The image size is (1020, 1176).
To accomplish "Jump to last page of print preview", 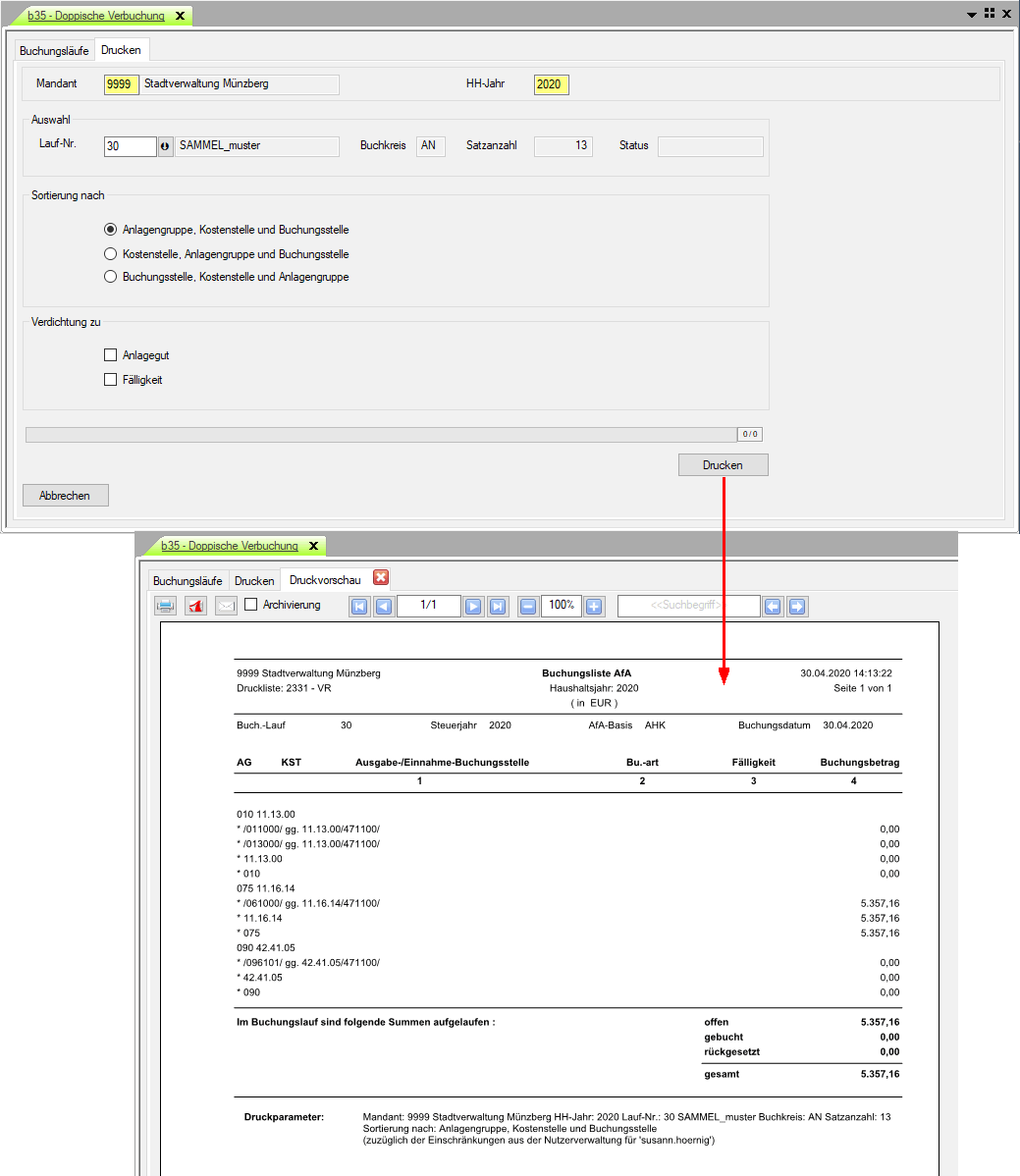I will click(498, 607).
